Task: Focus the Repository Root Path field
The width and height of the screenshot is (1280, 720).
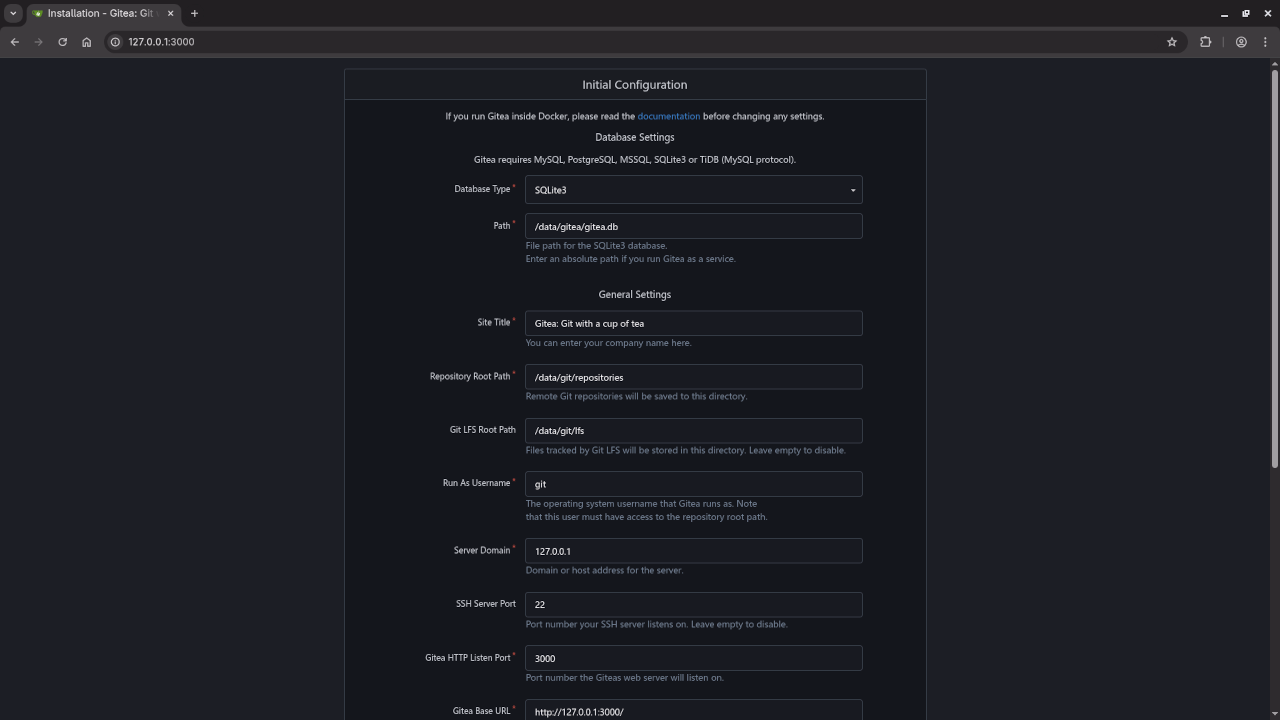Action: point(693,377)
